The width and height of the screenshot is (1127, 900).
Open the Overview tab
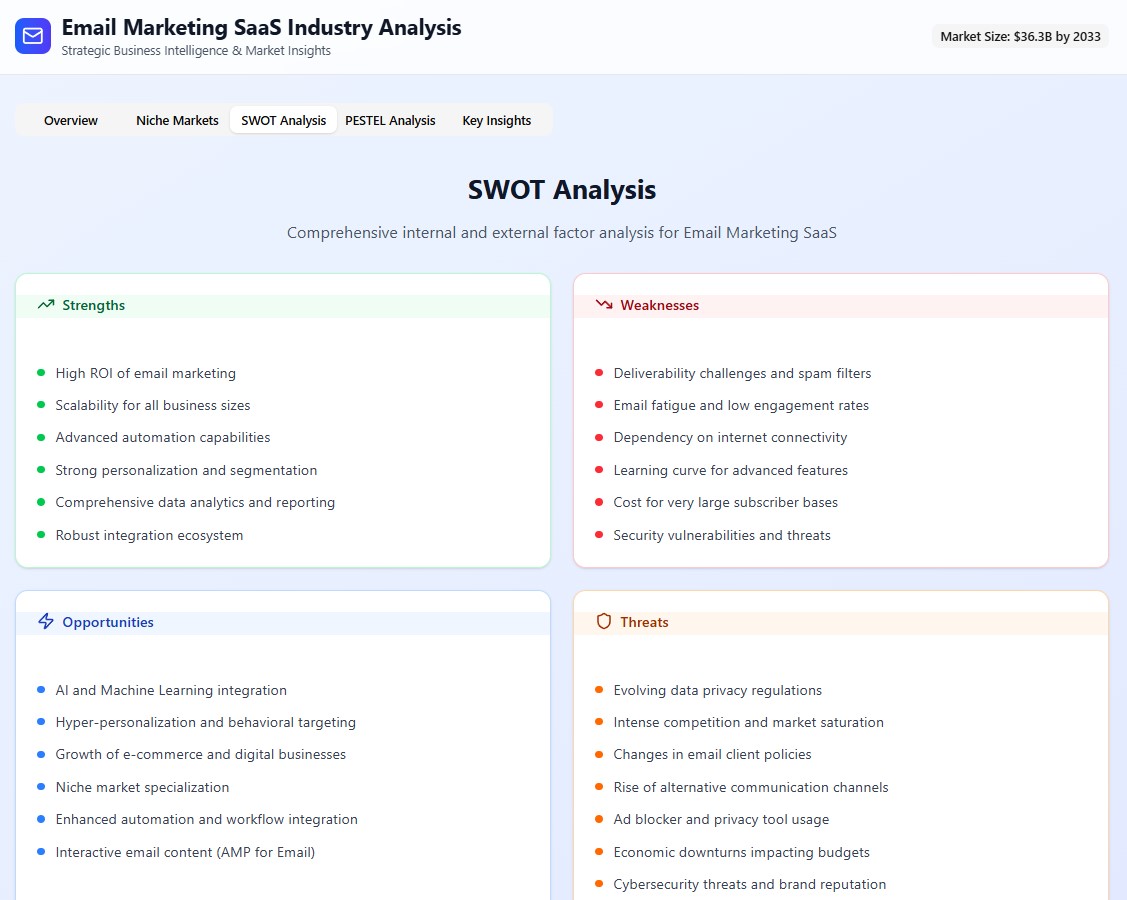coord(71,120)
